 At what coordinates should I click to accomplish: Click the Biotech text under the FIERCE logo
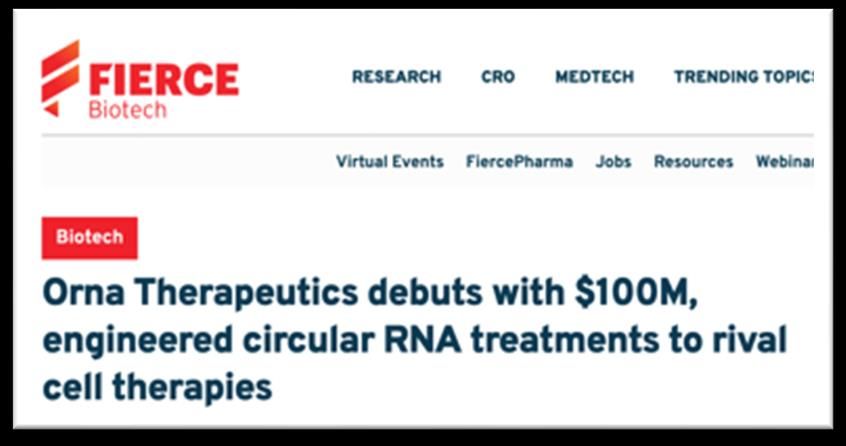pyautogui.click(x=127, y=110)
